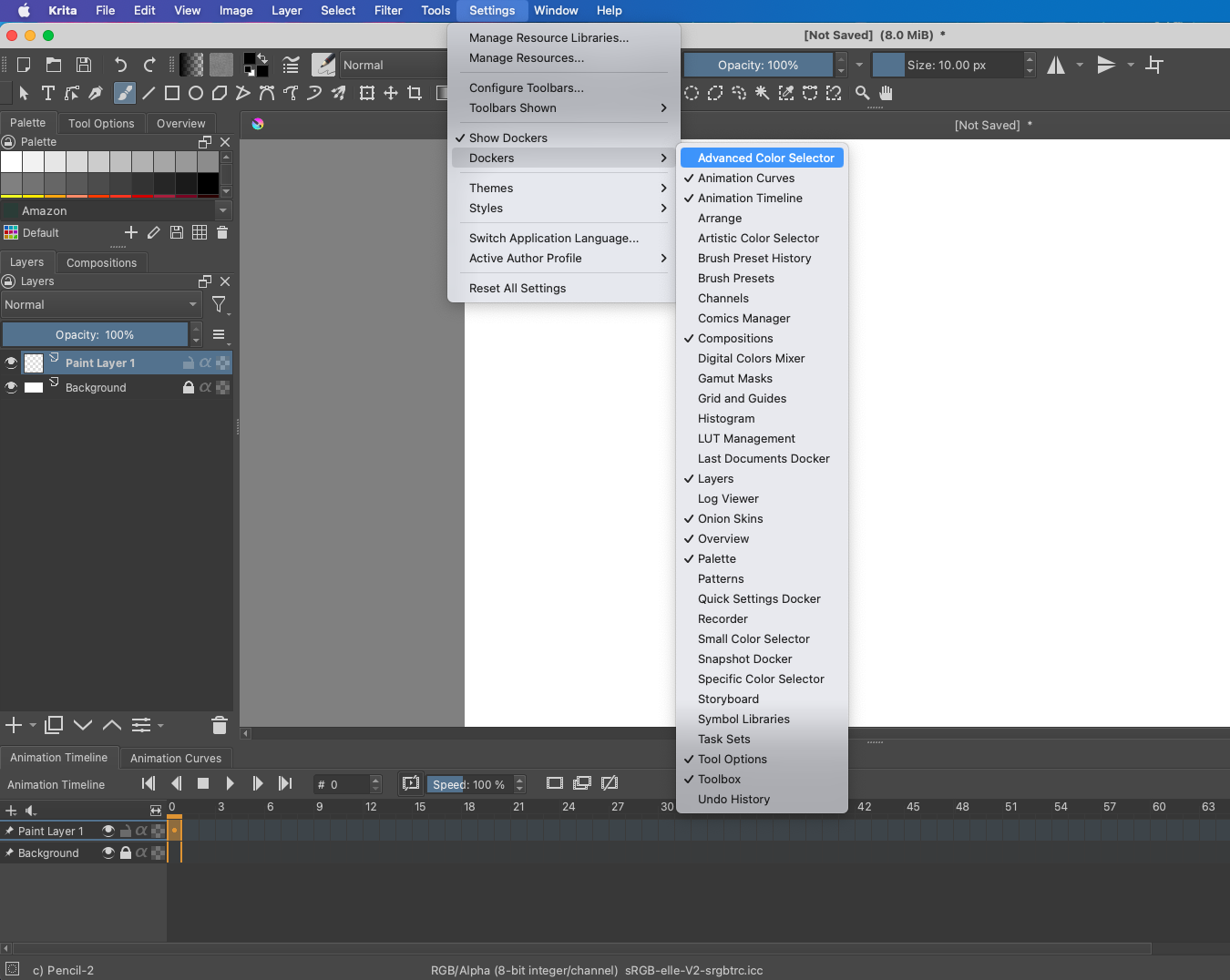Expand the Styles submenu
Viewport: 1230px width, 980px height.
[x=564, y=208]
